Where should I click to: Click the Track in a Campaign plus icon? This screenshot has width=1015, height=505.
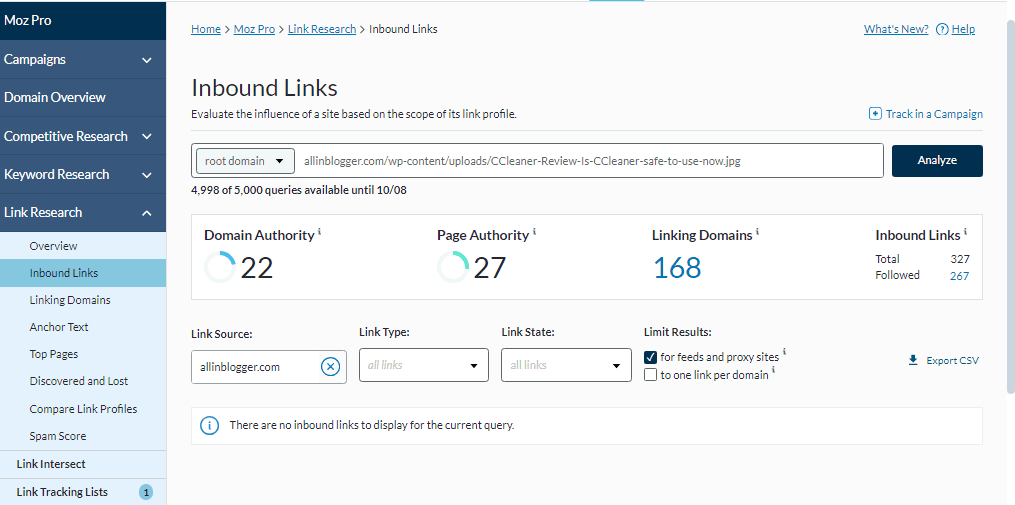coord(875,114)
